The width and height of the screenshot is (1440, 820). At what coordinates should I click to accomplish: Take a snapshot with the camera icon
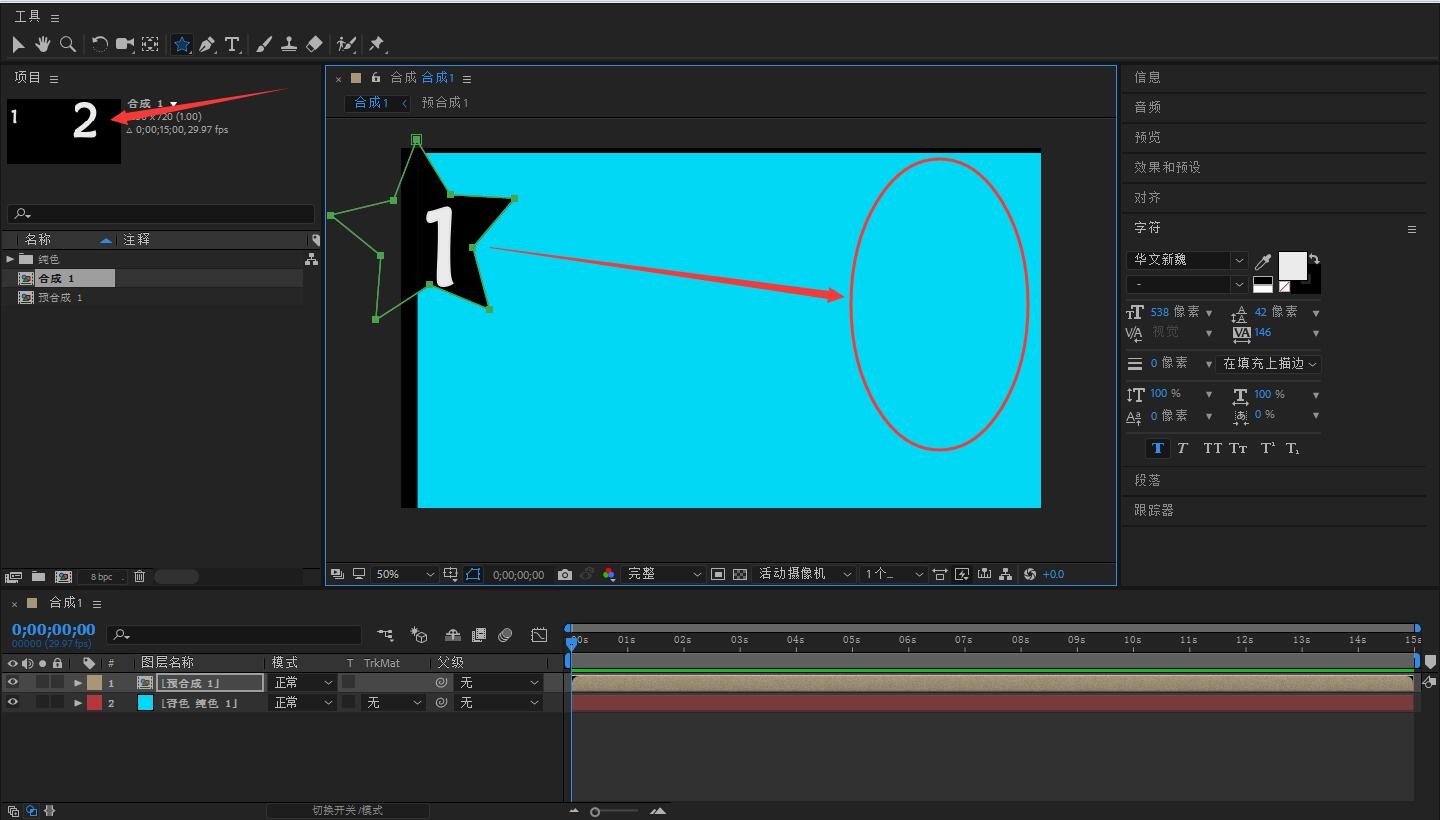pos(565,574)
